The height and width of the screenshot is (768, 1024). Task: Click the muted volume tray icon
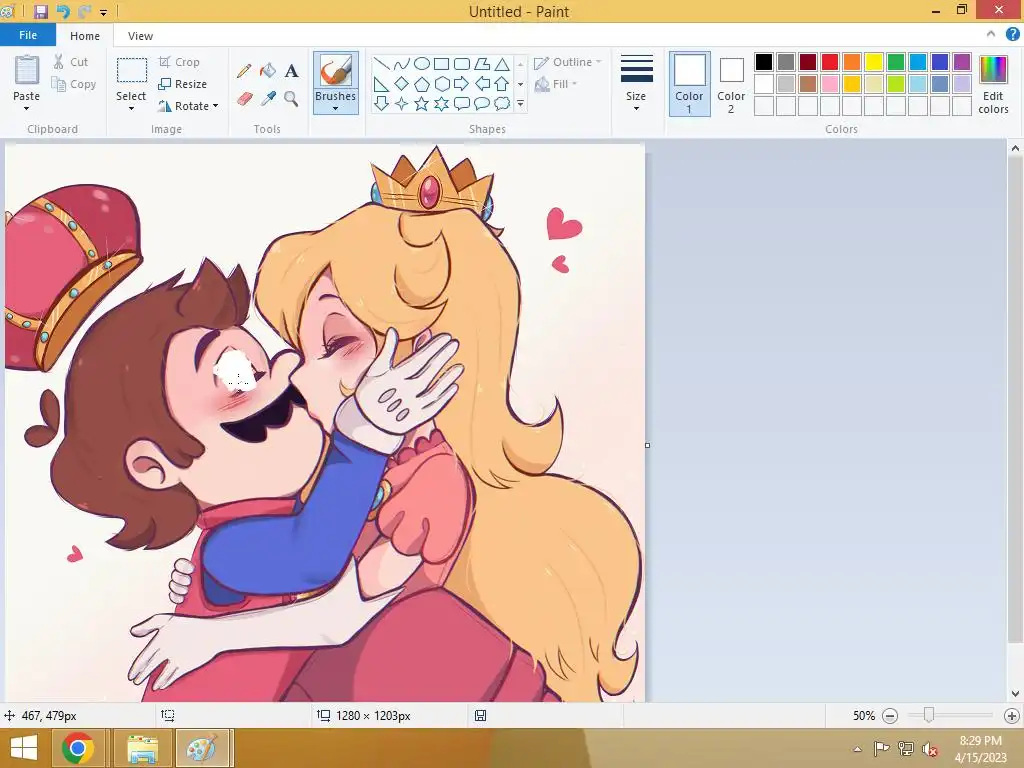coord(929,749)
